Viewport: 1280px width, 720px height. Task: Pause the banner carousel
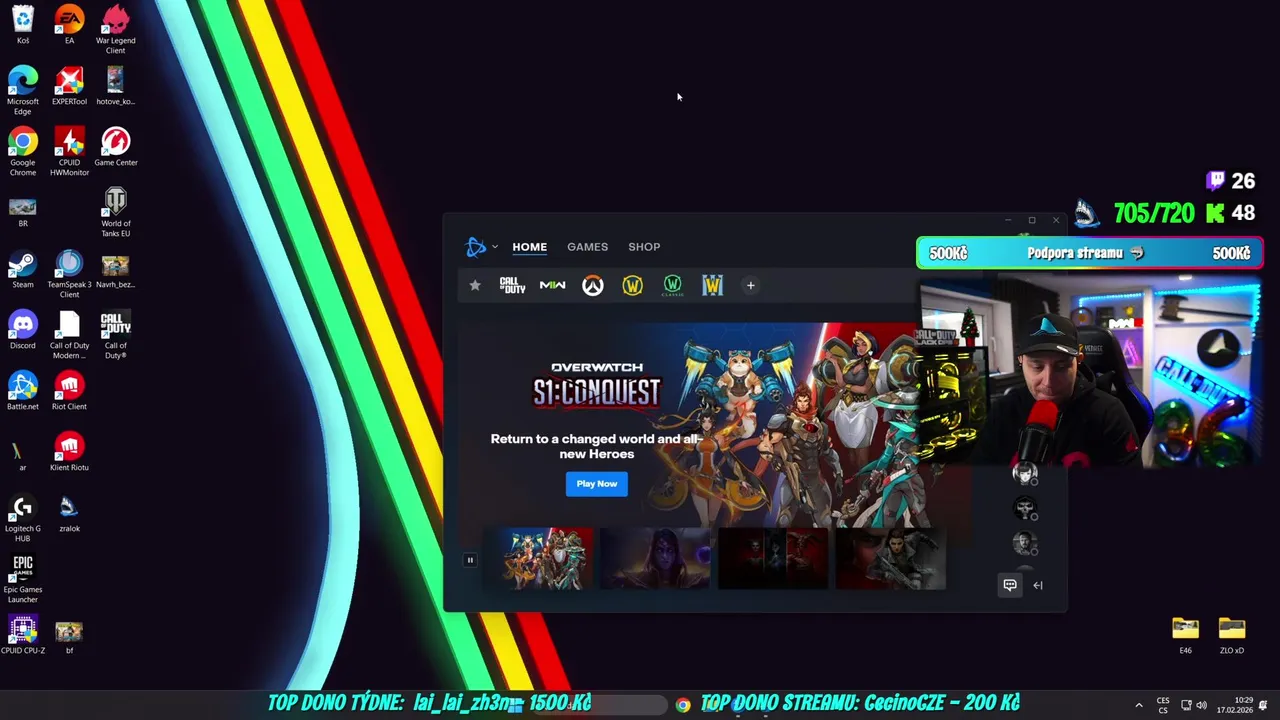pyautogui.click(x=470, y=560)
